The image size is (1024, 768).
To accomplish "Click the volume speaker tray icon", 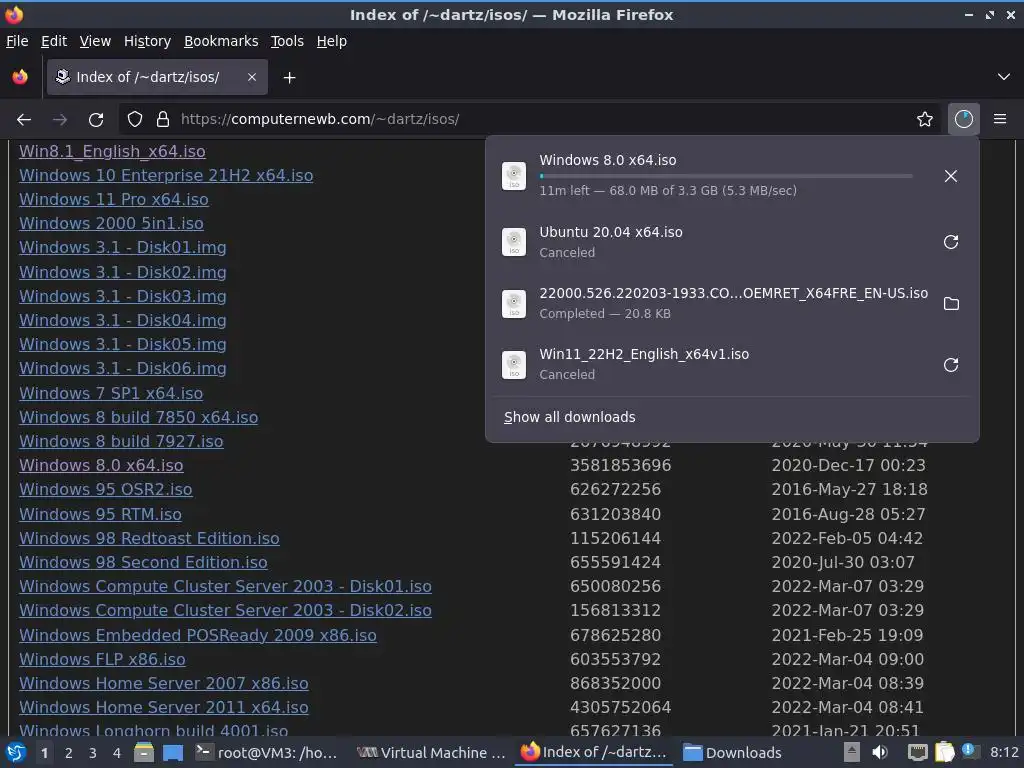I will click(880, 753).
